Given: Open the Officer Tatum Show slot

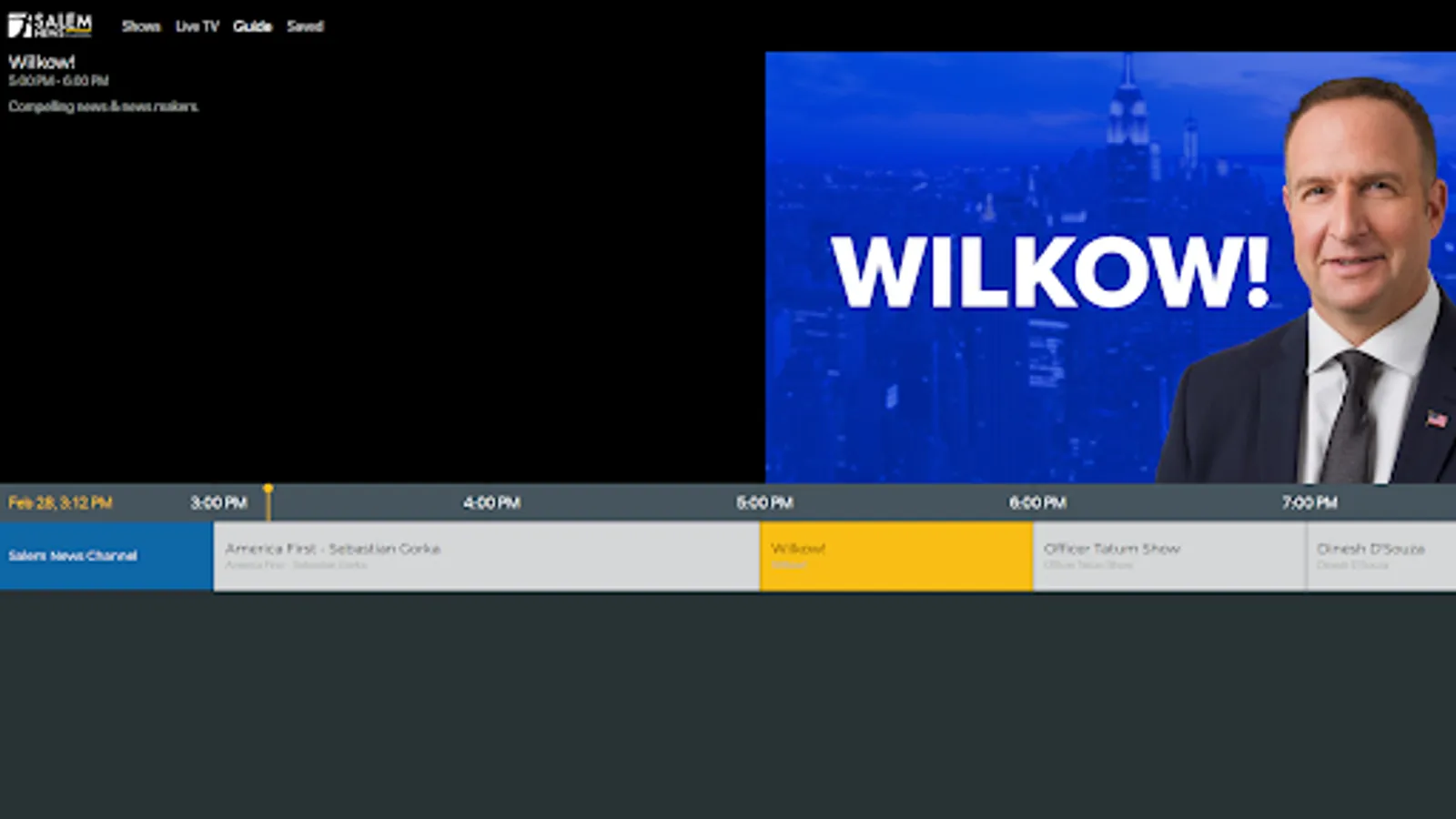Looking at the screenshot, I should (x=1169, y=556).
